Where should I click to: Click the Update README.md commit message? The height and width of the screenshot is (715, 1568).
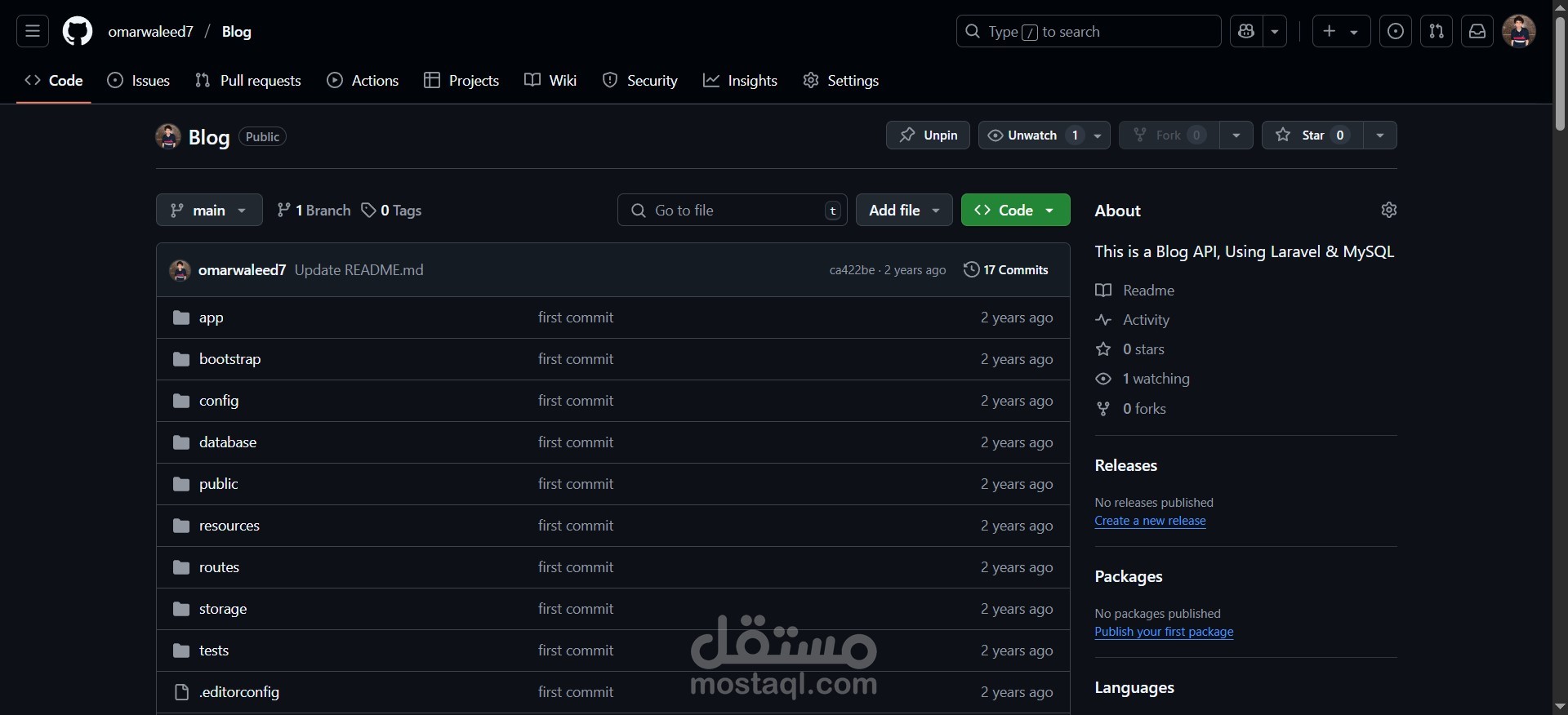[x=359, y=270]
